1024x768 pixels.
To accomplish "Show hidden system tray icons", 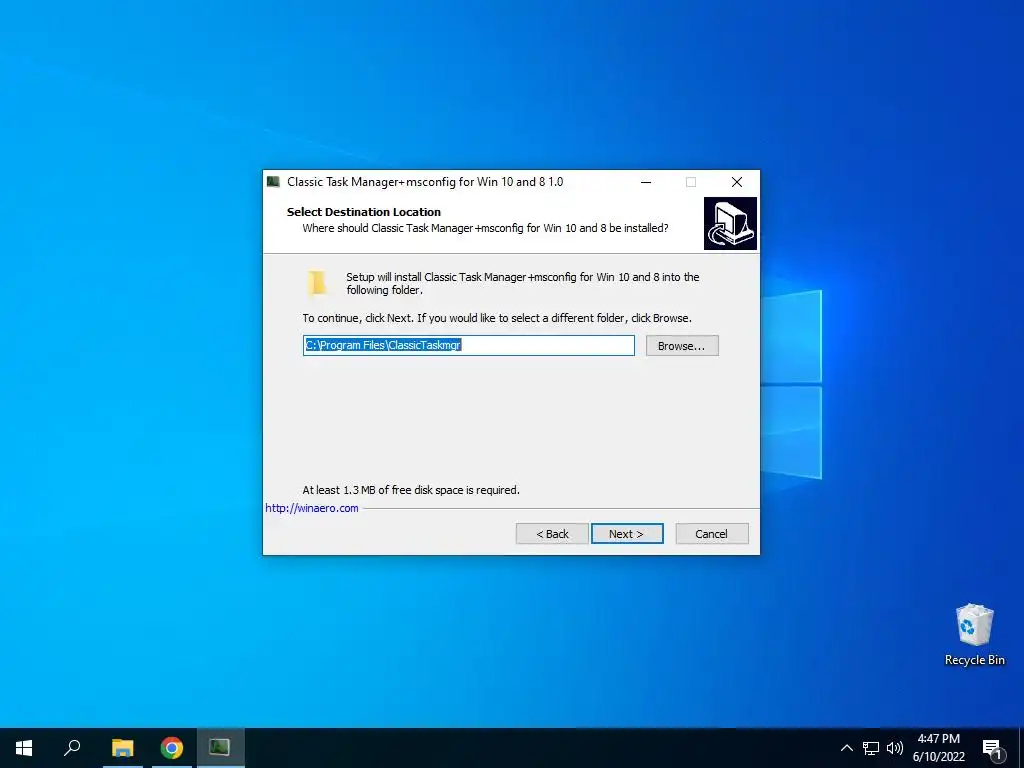I will [846, 748].
